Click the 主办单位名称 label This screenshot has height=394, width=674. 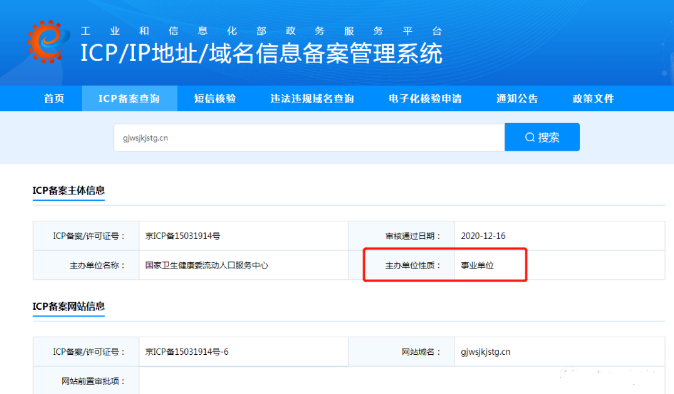[x=97, y=266]
